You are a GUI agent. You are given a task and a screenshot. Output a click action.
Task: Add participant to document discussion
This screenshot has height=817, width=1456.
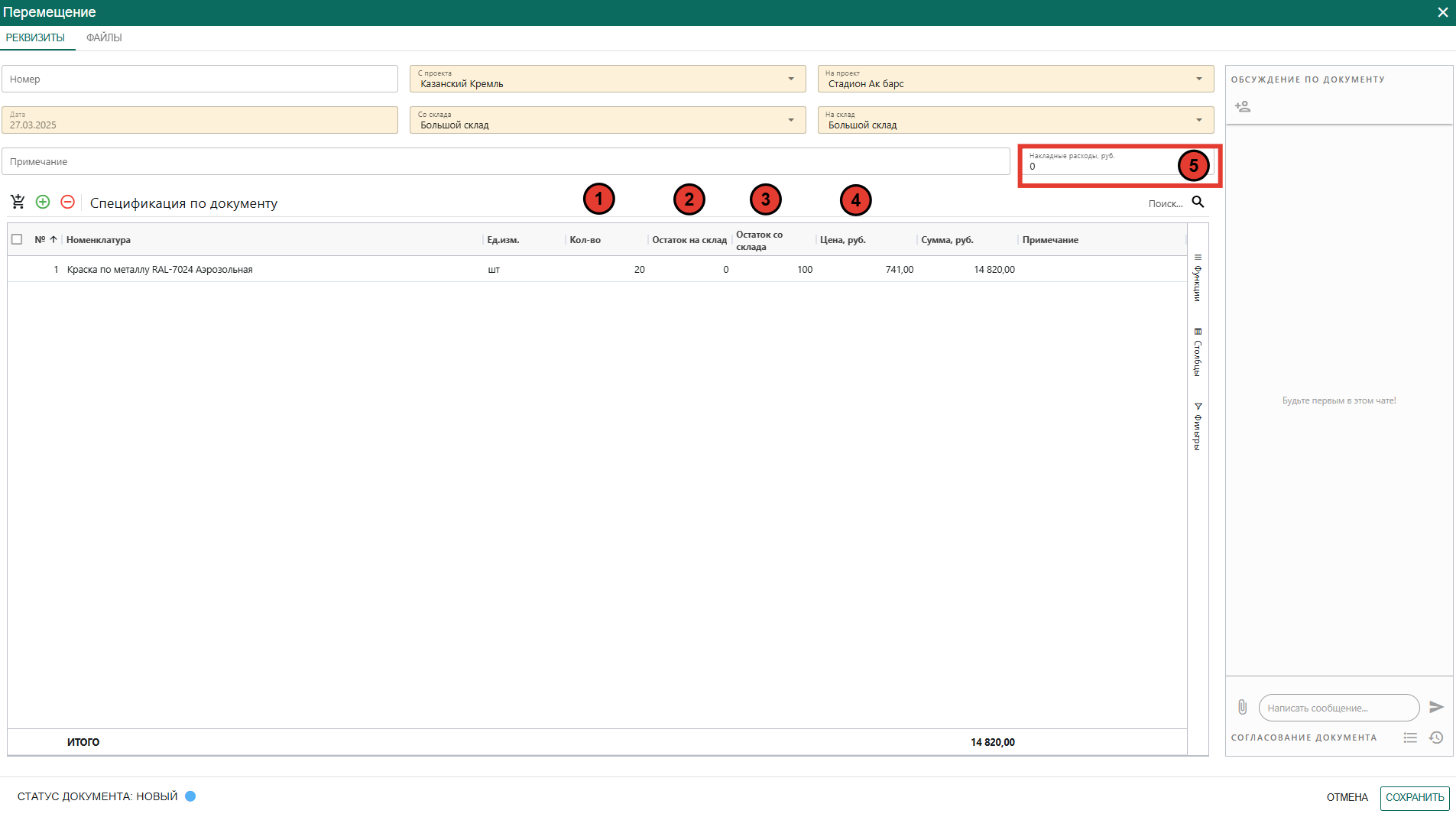pyautogui.click(x=1243, y=106)
